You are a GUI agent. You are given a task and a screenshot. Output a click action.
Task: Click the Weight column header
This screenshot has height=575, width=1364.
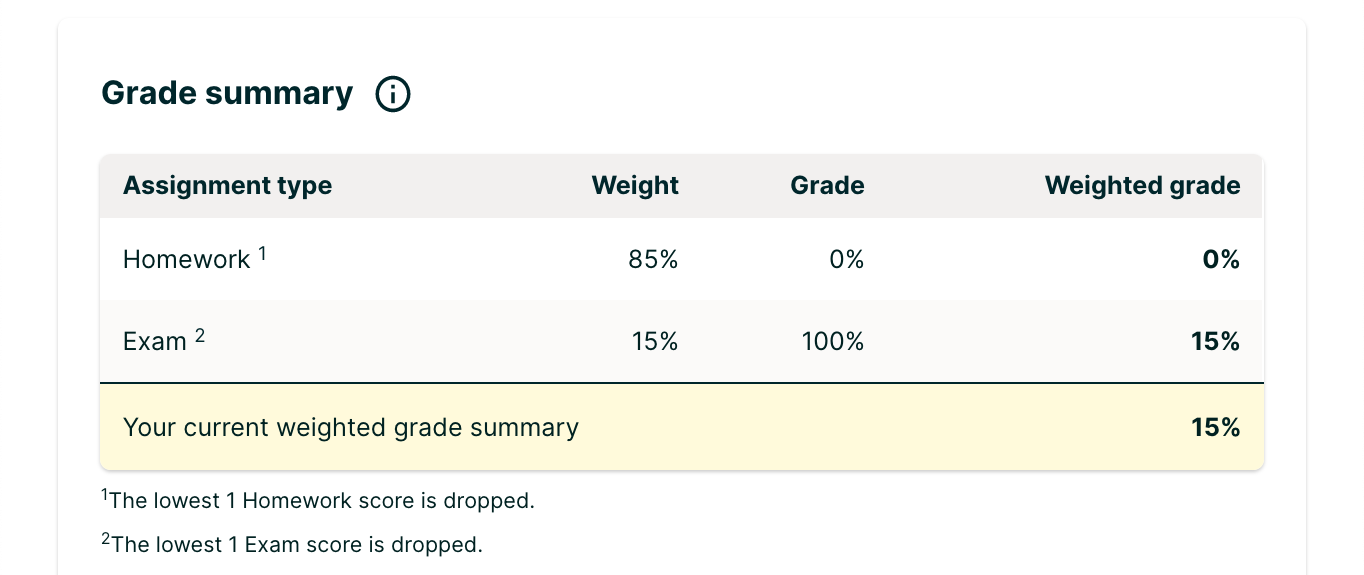click(x=635, y=186)
